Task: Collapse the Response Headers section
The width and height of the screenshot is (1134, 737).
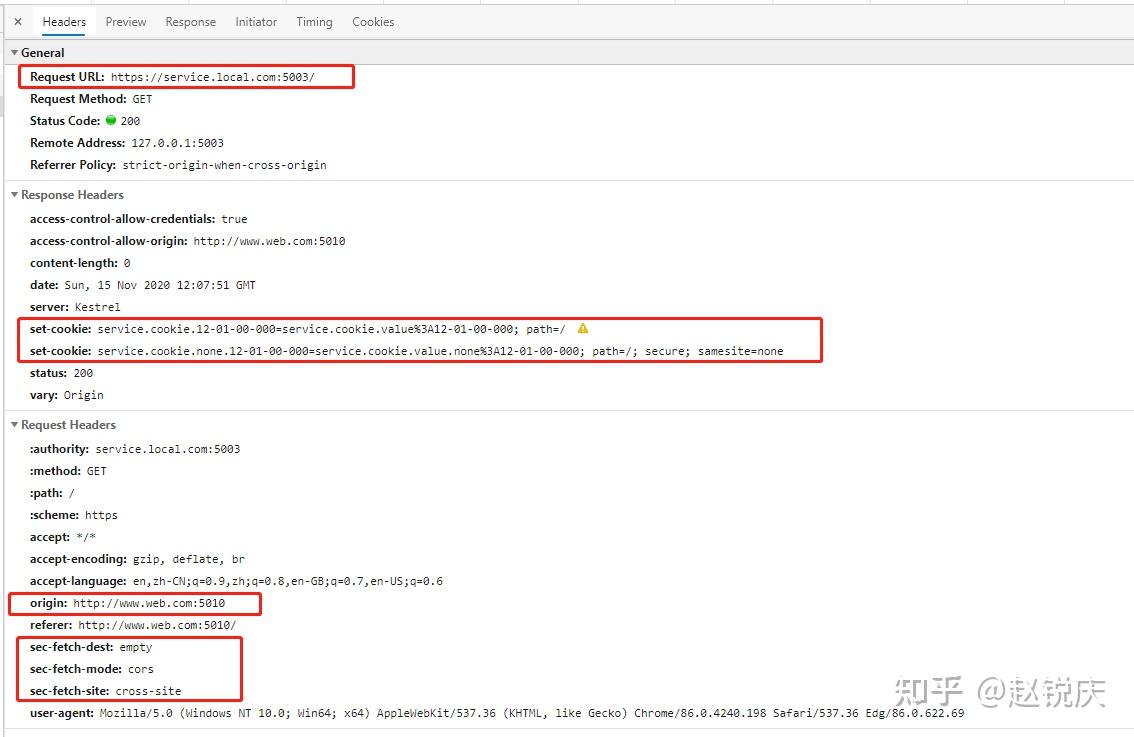Action: (x=13, y=194)
